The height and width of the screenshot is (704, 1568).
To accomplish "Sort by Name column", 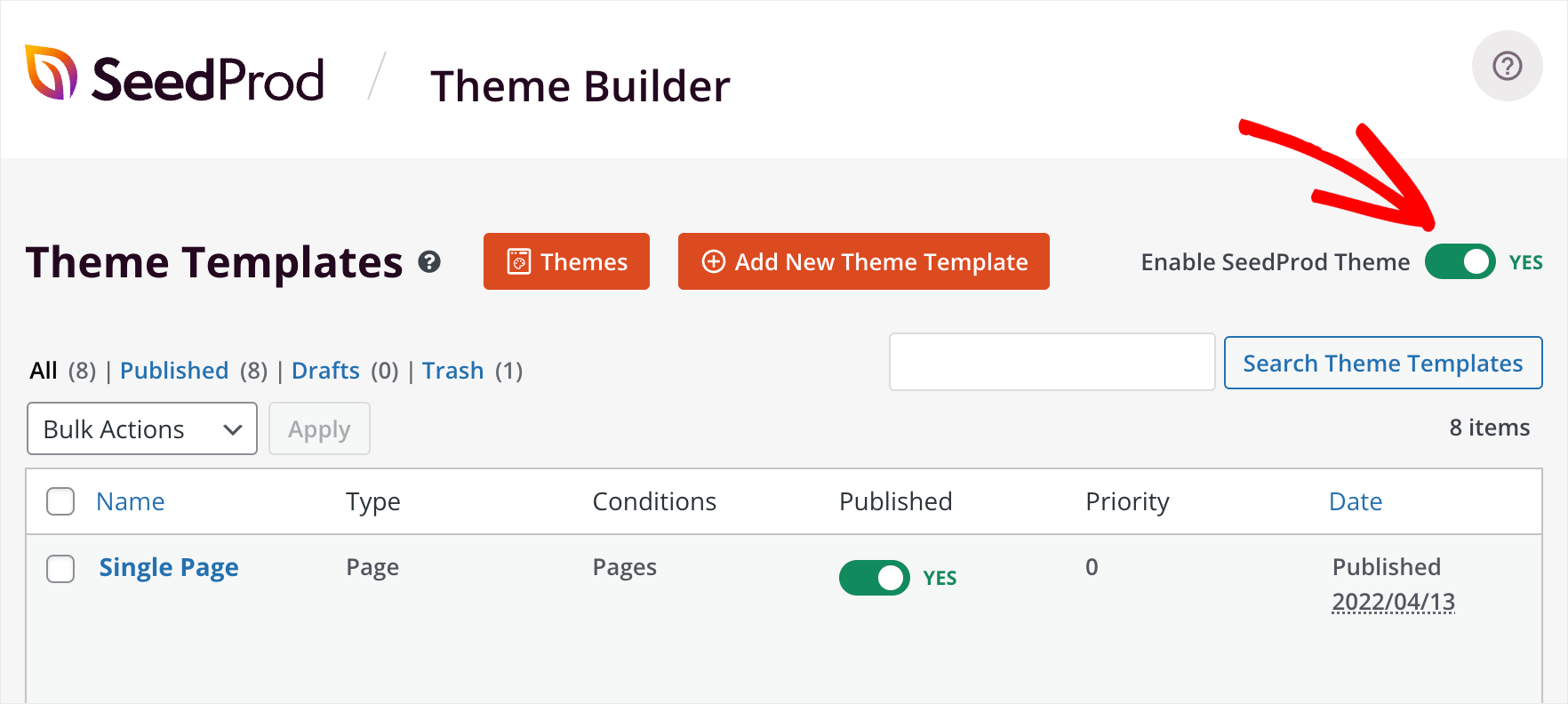I will (130, 501).
